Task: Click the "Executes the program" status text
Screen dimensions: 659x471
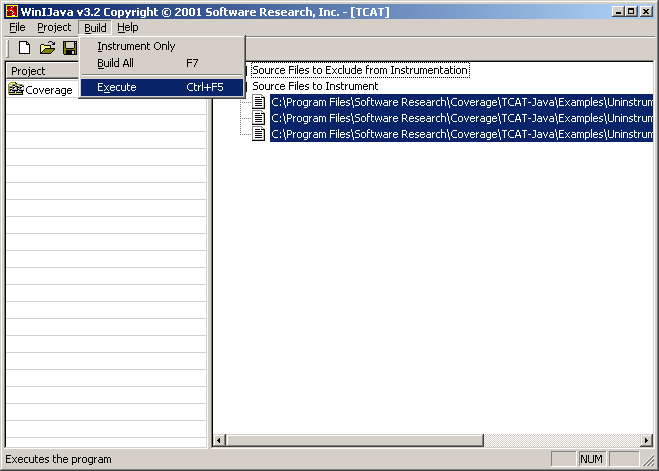Action: pyautogui.click(x=58, y=459)
